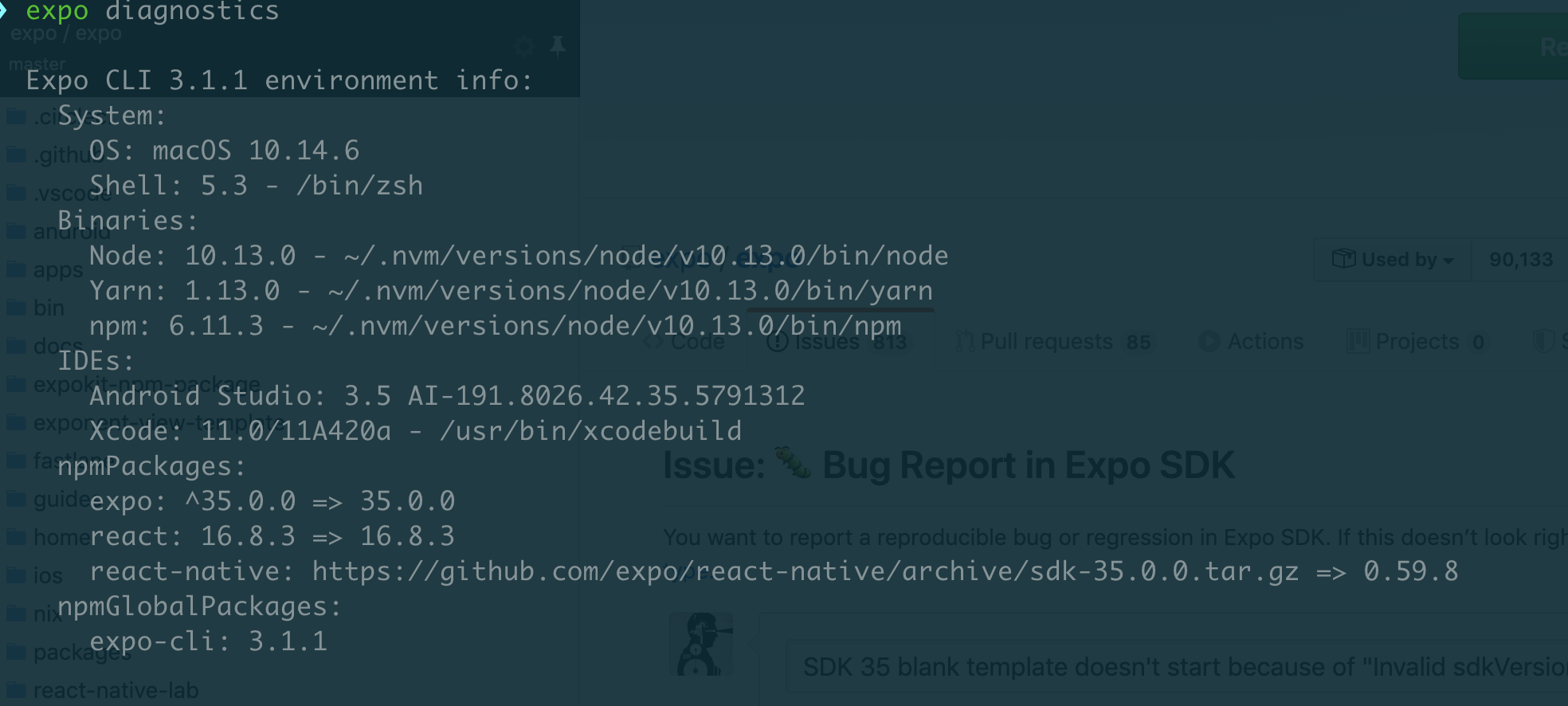Switch to the Pull requests tab

click(x=1048, y=341)
